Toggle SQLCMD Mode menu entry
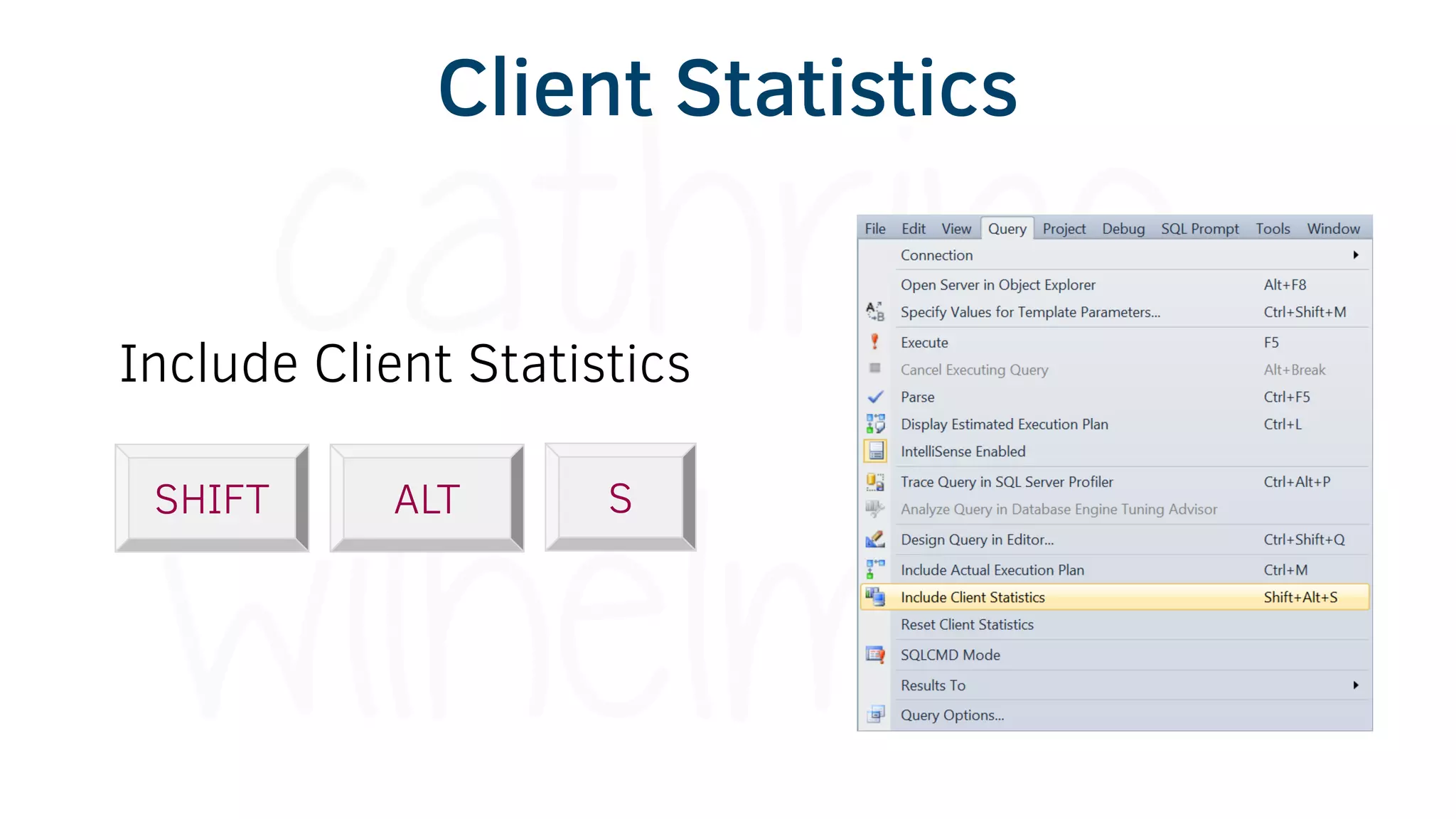The width and height of the screenshot is (1456, 819). 1115,655
